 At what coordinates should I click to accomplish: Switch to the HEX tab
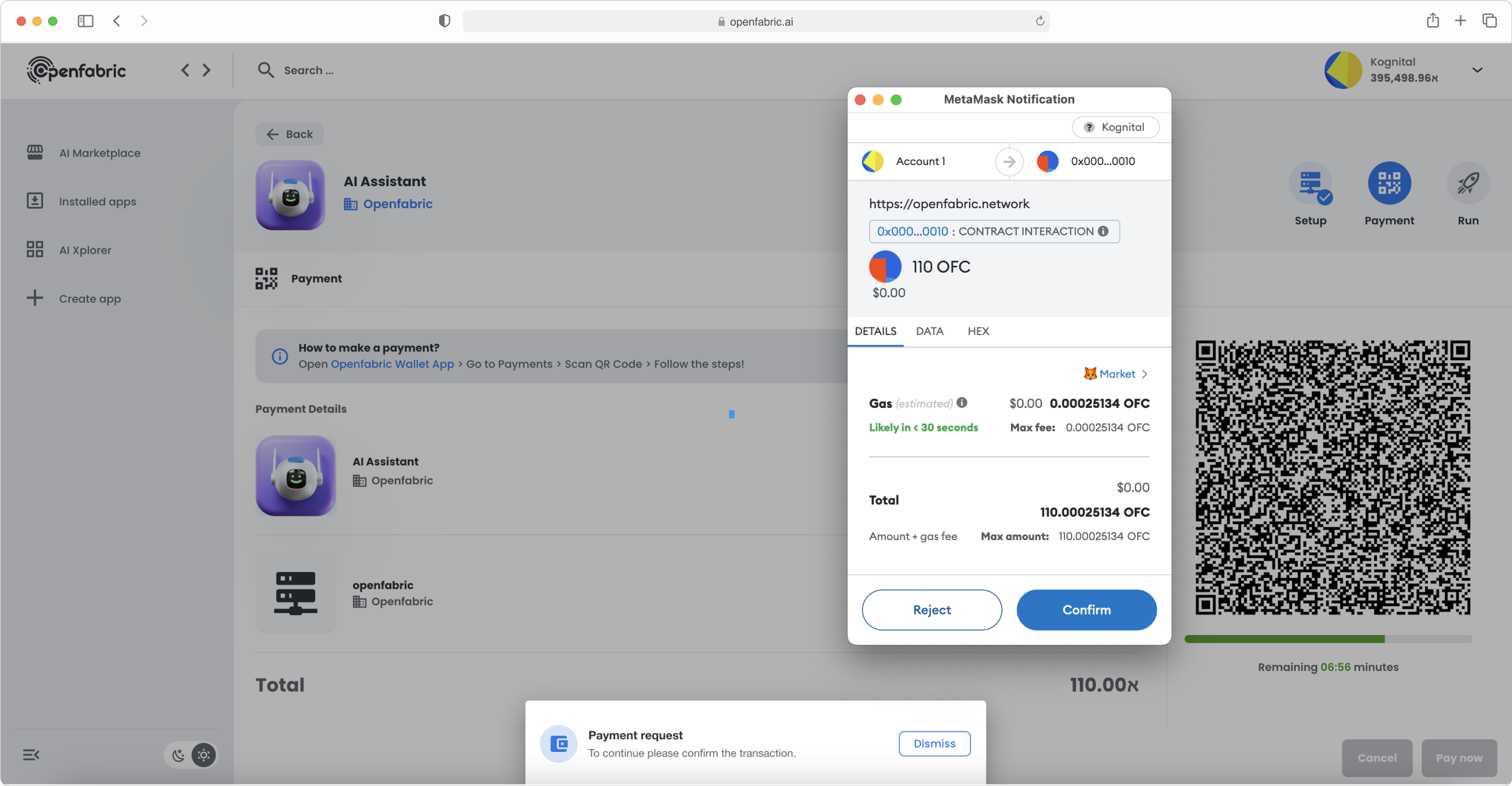pos(978,331)
